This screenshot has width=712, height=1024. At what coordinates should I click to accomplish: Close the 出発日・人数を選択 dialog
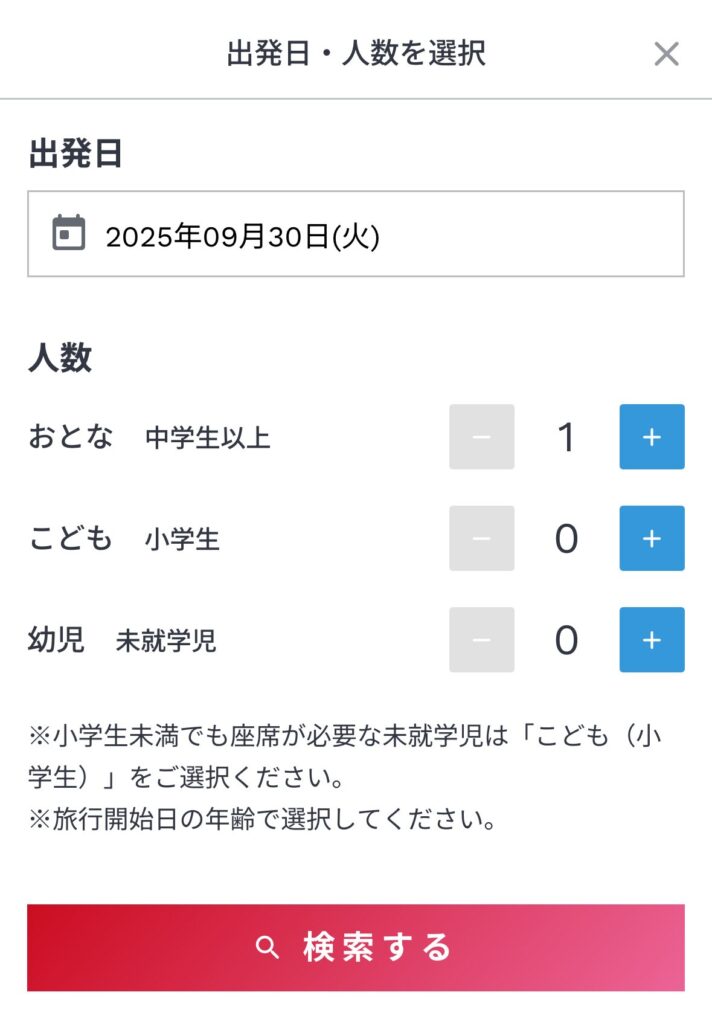pyautogui.click(x=666, y=54)
